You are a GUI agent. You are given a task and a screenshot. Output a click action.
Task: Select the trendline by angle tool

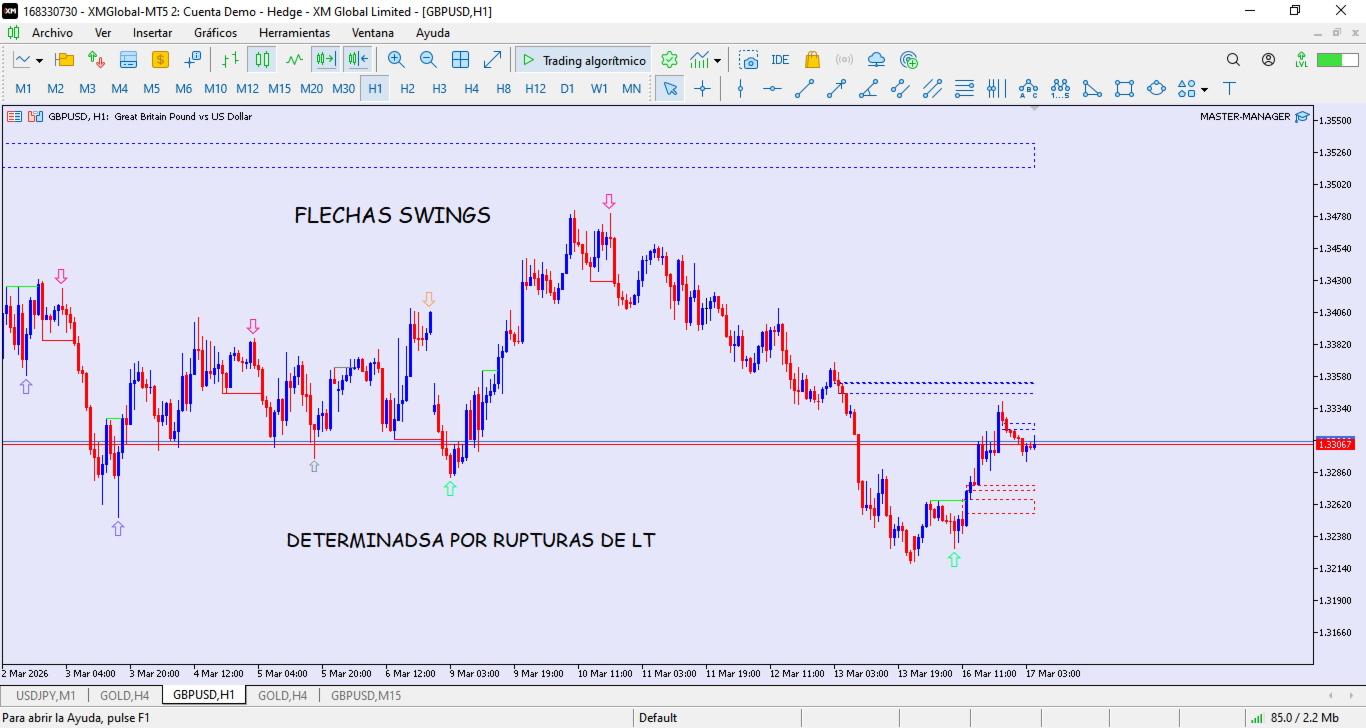868,89
